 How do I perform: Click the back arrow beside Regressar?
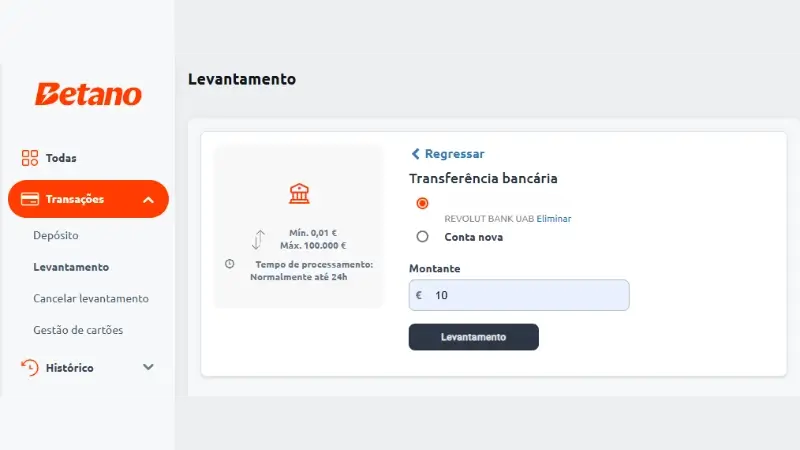pos(416,154)
